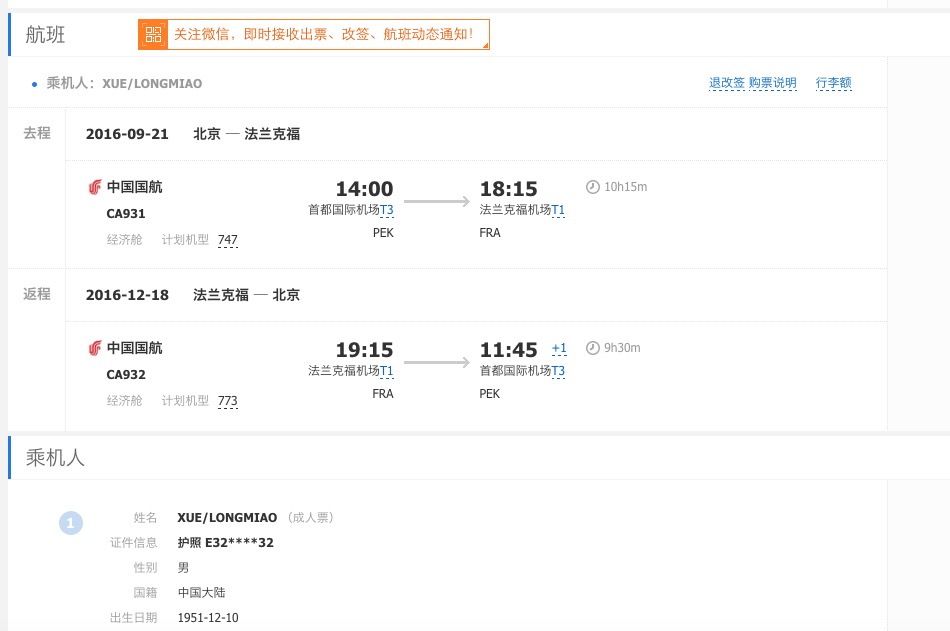950x631 pixels.
Task: Click PEK code under 14:00 departure
Action: [383, 233]
